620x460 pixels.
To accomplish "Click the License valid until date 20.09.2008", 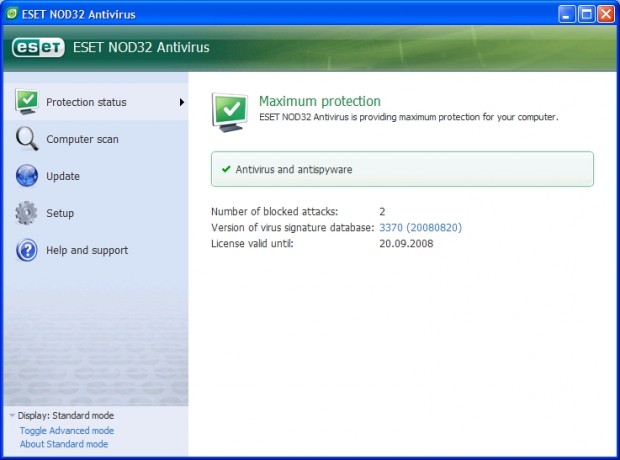I will [x=406, y=243].
